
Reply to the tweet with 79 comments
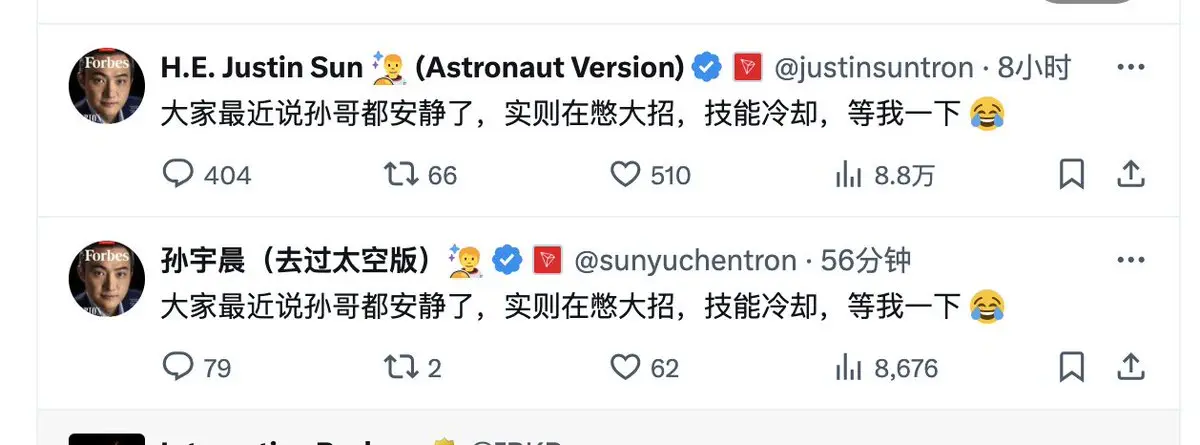click(178, 367)
